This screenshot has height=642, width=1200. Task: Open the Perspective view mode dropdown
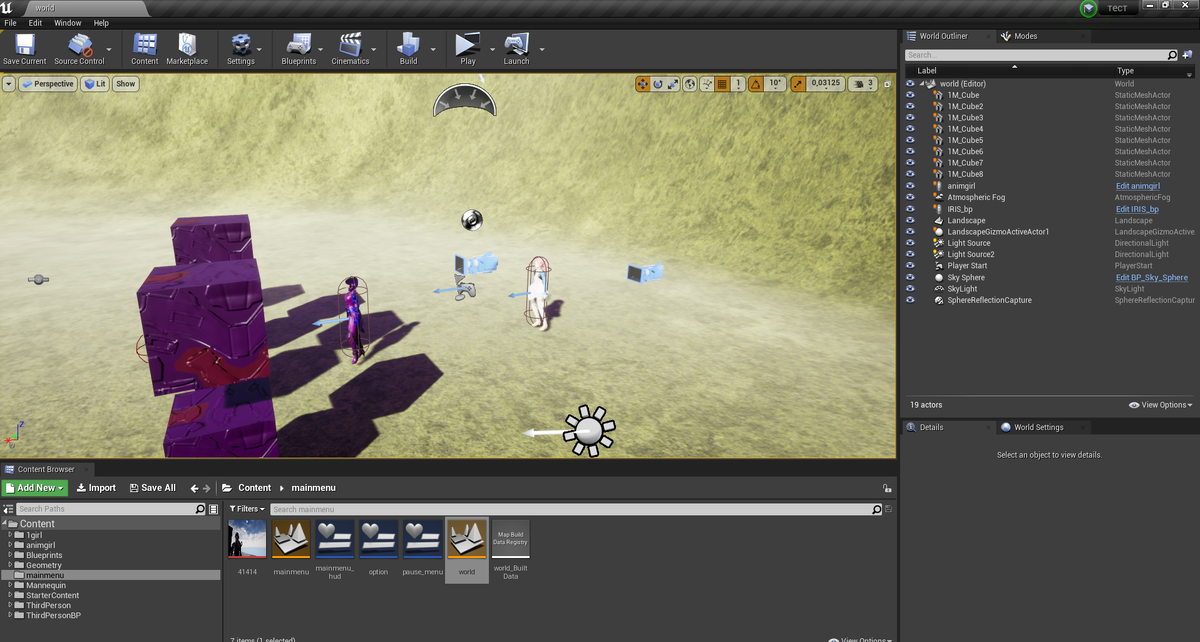click(x=47, y=84)
